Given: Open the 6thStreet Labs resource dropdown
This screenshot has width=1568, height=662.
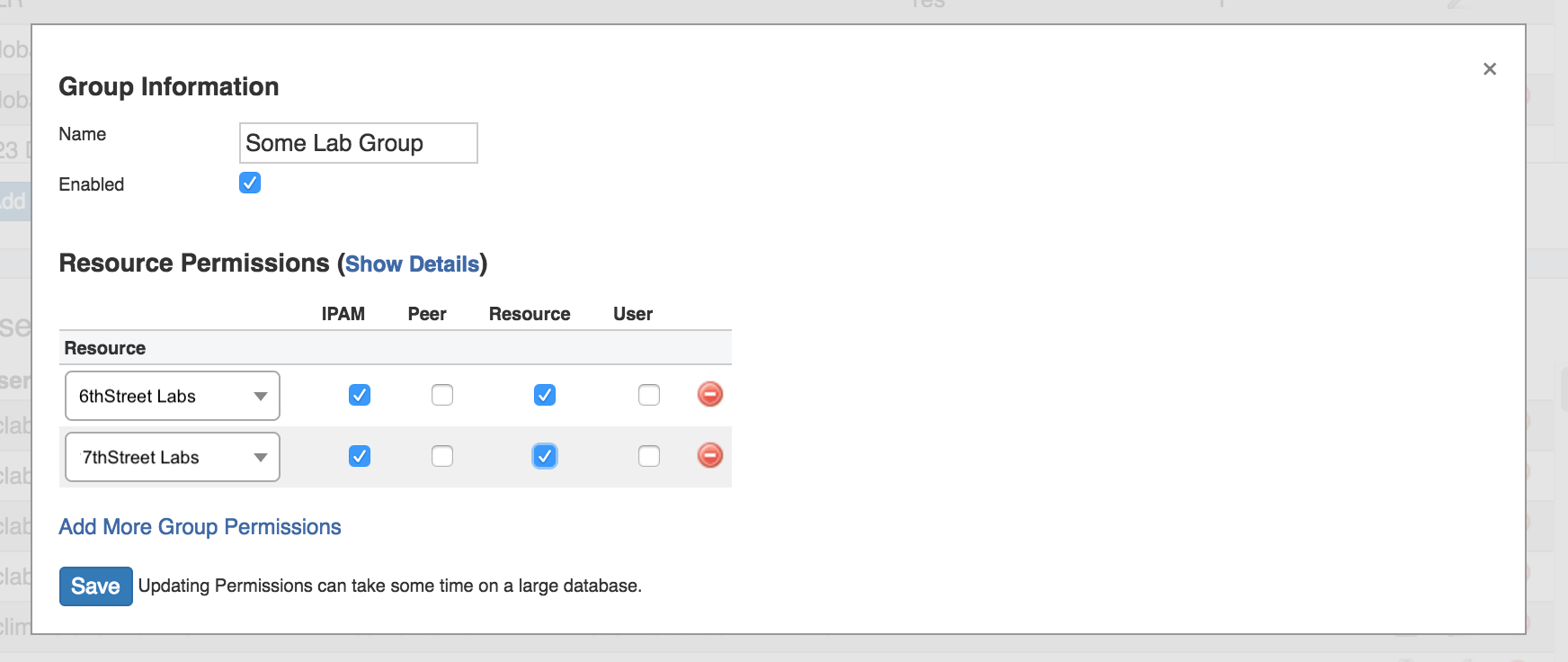Looking at the screenshot, I should click(x=173, y=396).
